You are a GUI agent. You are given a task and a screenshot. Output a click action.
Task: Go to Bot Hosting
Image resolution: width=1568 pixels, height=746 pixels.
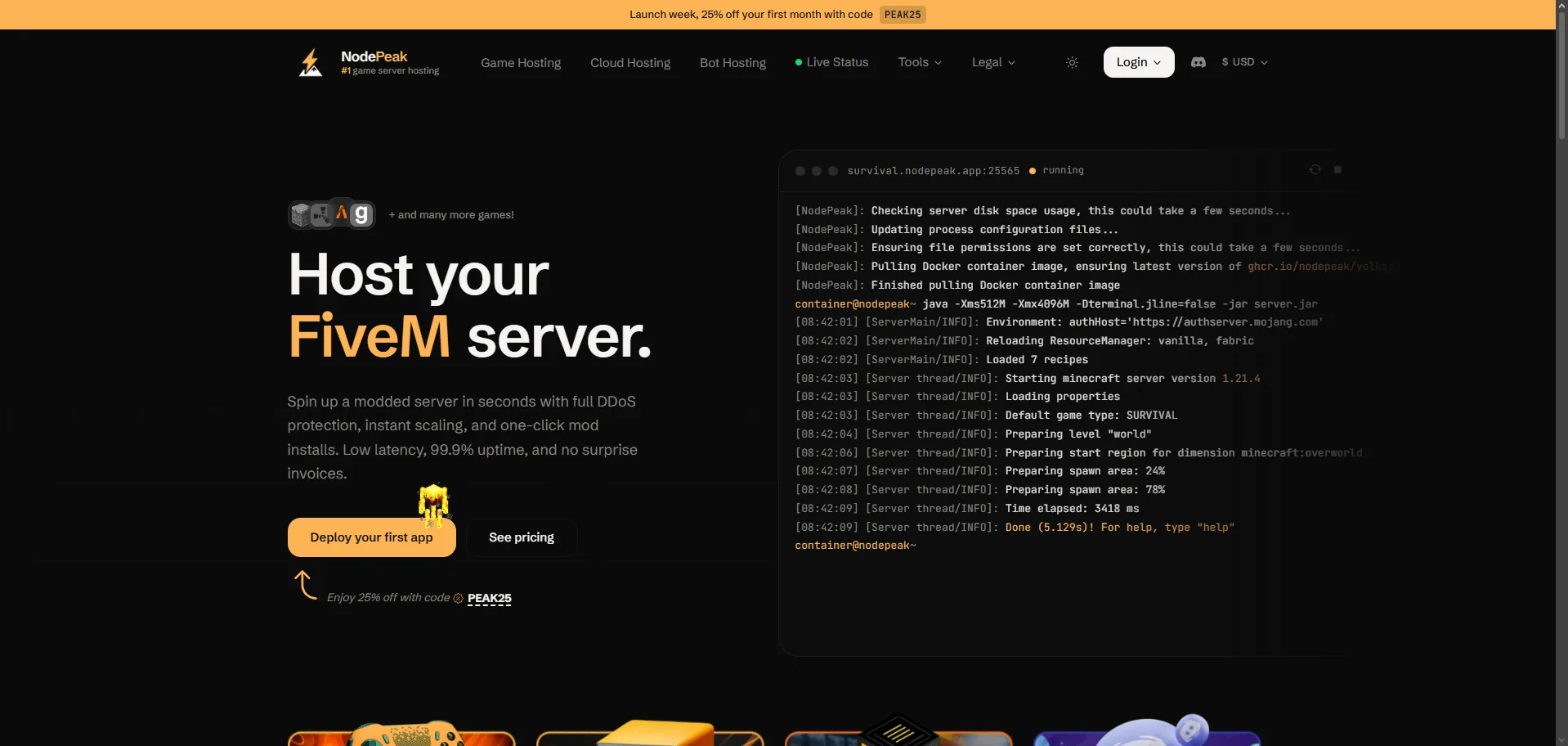click(x=732, y=63)
